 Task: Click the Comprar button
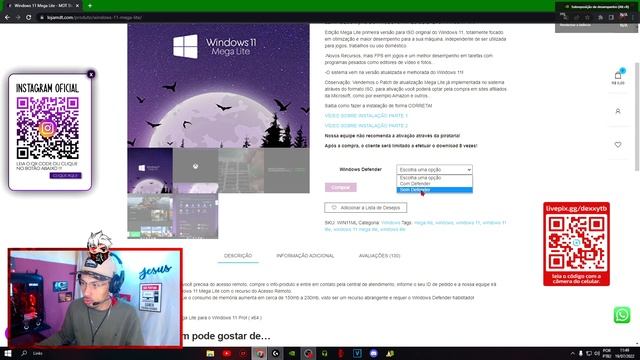pyautogui.click(x=340, y=187)
